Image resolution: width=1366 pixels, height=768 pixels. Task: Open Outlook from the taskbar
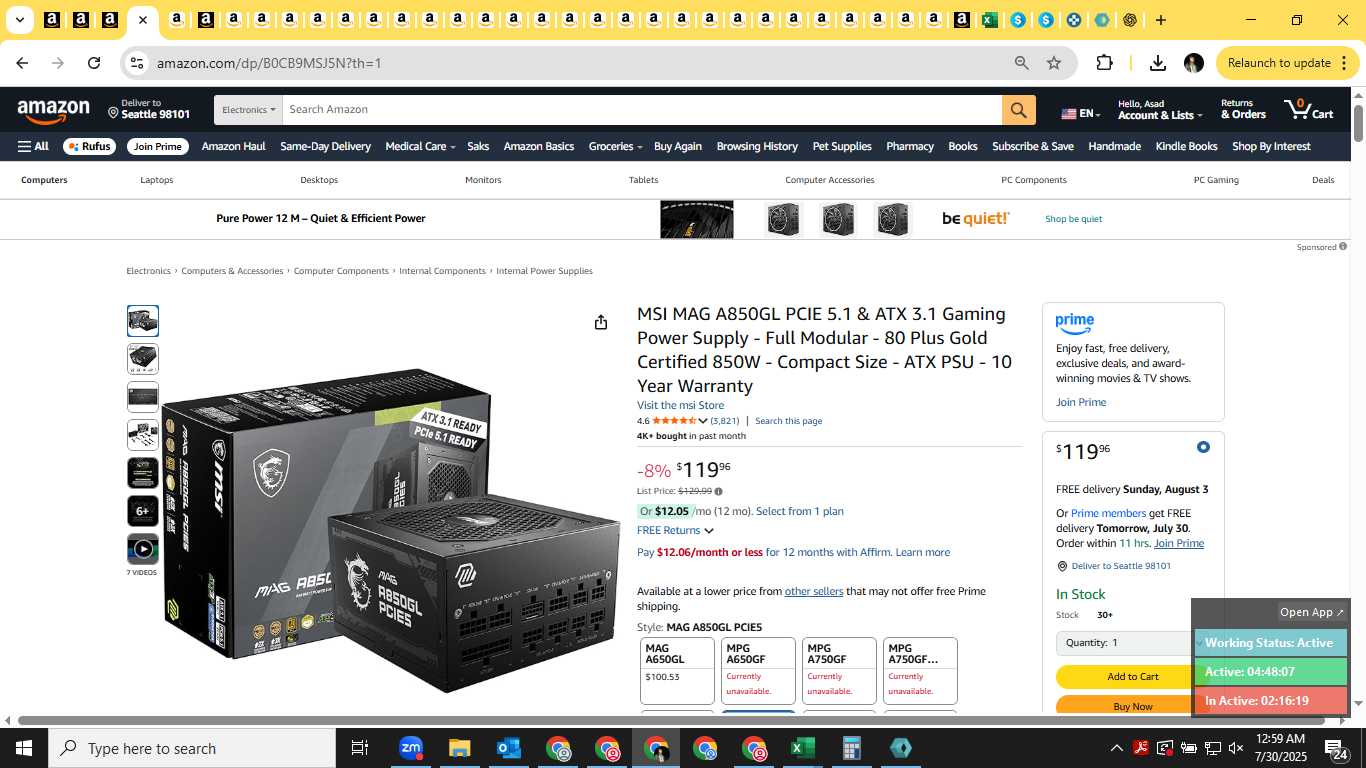509,748
